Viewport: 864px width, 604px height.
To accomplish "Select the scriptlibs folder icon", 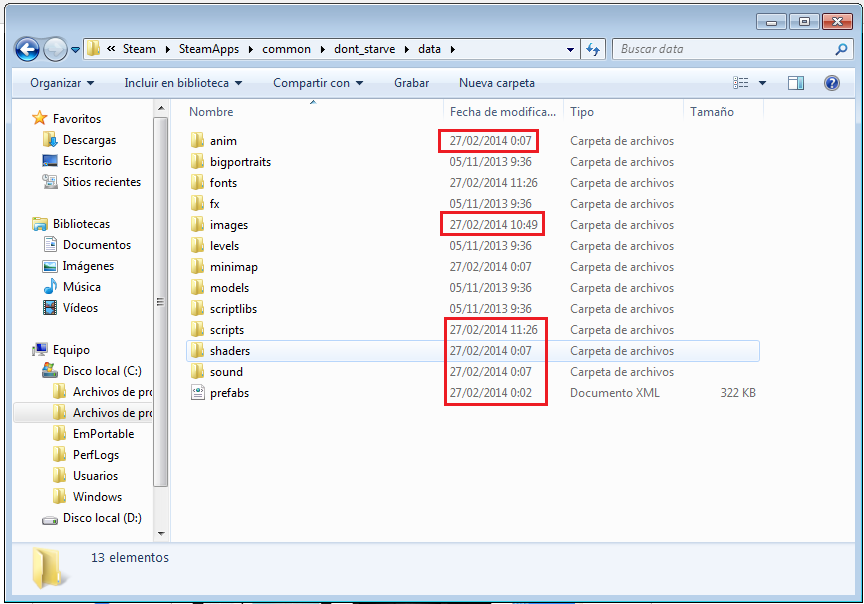I will pos(197,308).
